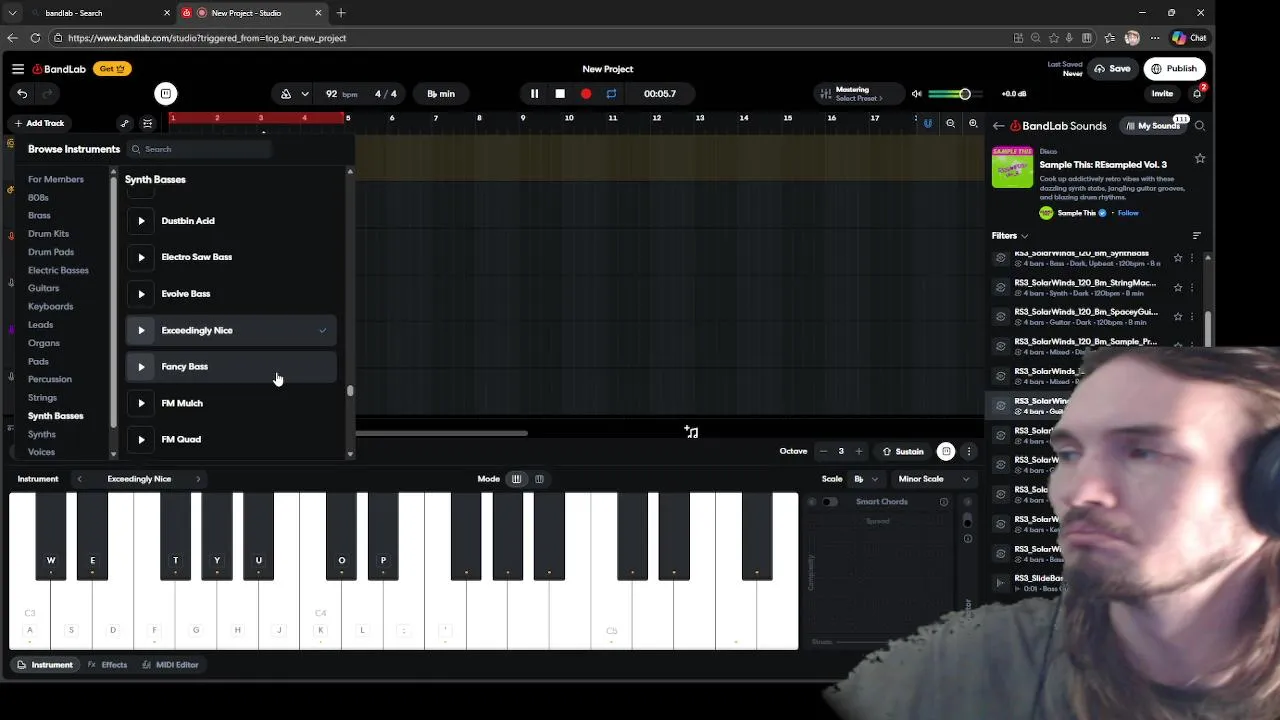Pause playback
This screenshot has width=1280, height=720.
point(534,94)
